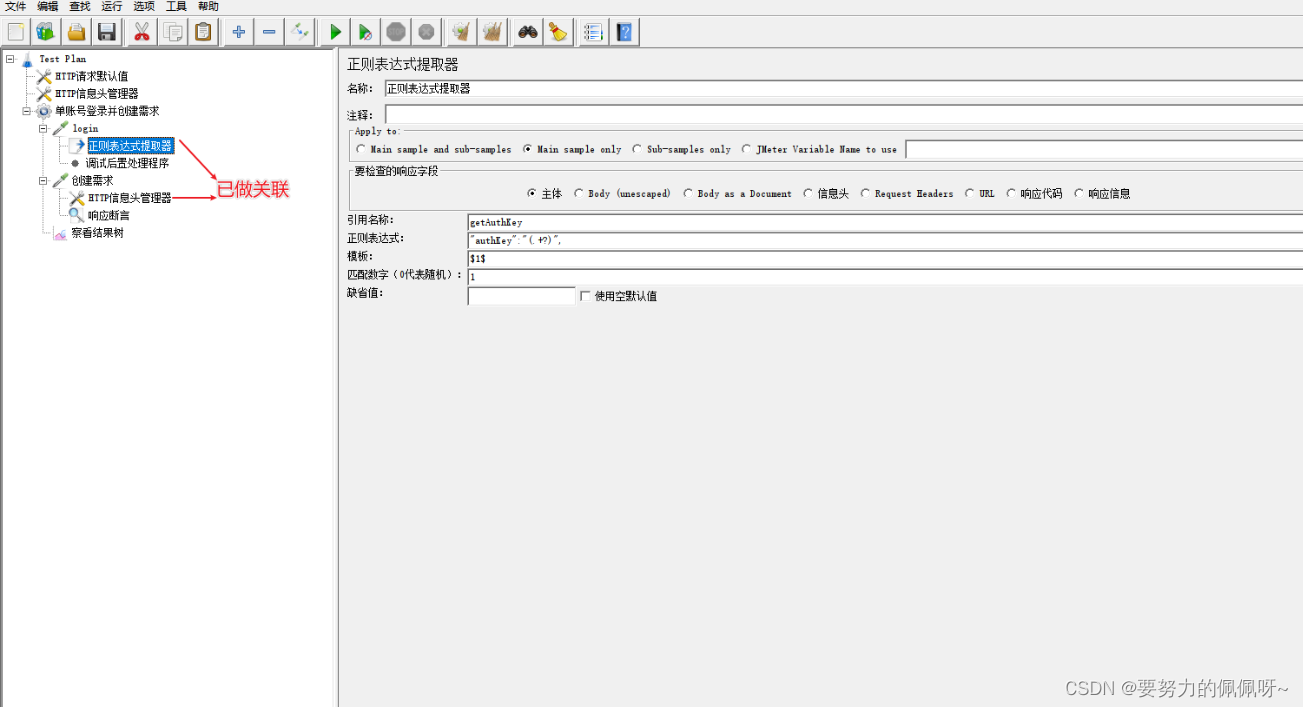Select 单账号登录并创建需求 thread group
The width and height of the screenshot is (1303, 707).
coord(106,111)
